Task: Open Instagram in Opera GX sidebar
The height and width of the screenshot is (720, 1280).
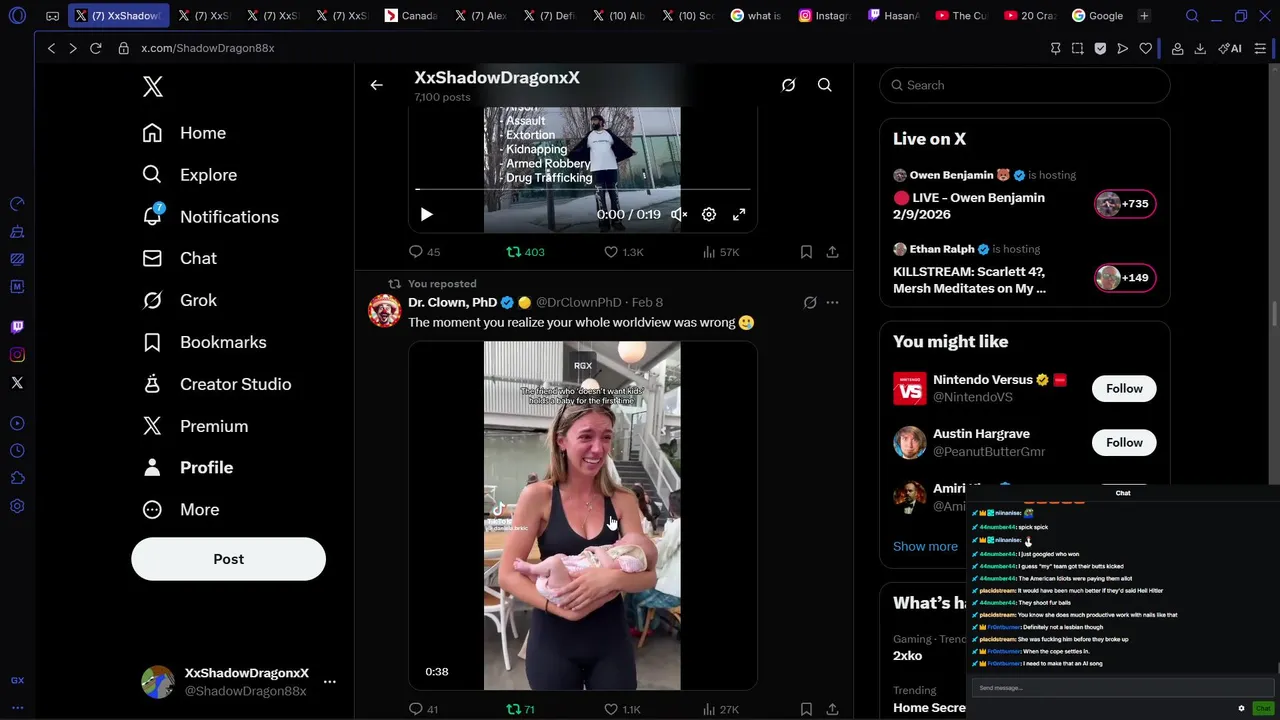Action: coord(17,355)
